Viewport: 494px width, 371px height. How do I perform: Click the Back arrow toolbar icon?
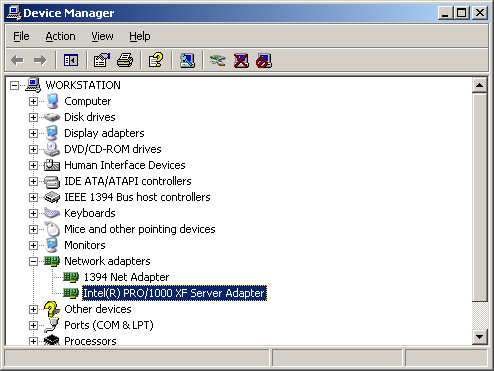[17, 60]
